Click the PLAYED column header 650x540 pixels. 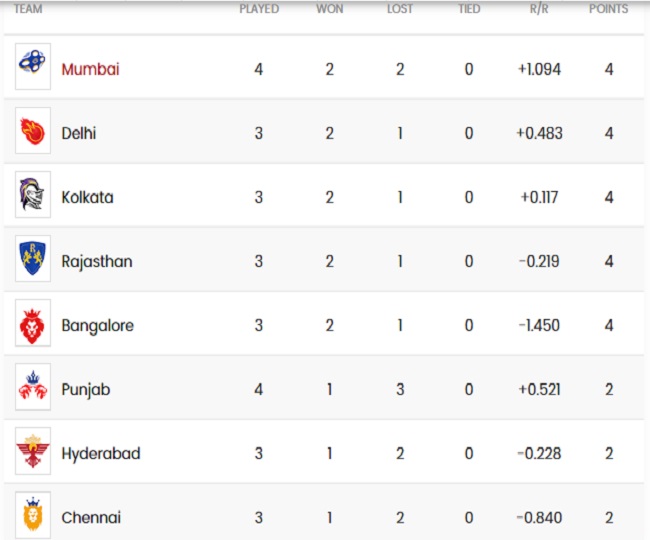pos(259,9)
